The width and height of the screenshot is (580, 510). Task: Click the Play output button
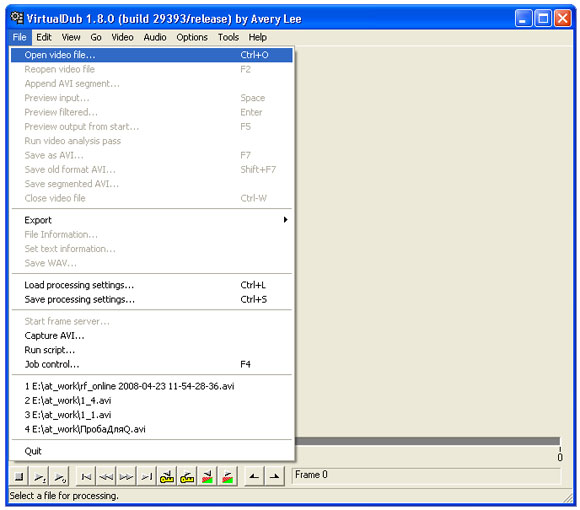pyautogui.click(x=60, y=477)
